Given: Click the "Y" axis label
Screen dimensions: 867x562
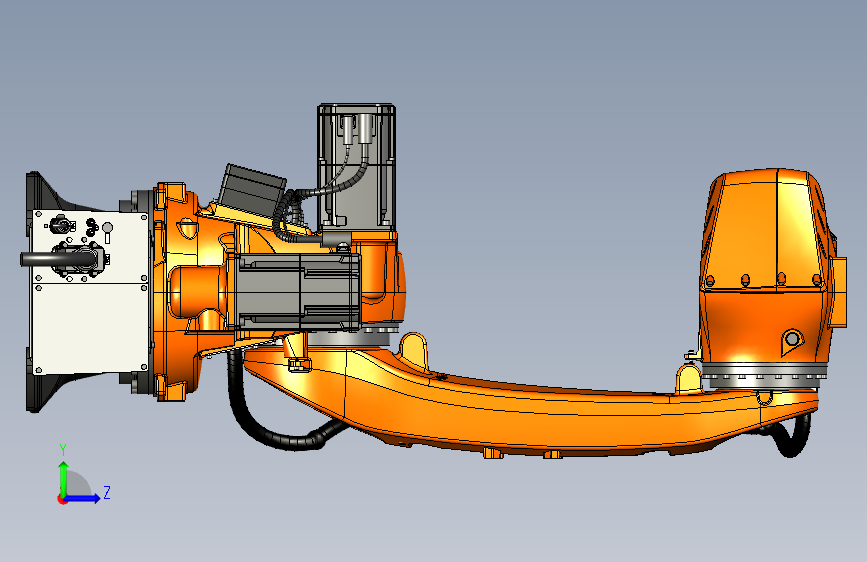Looking at the screenshot, I should coord(63,450).
